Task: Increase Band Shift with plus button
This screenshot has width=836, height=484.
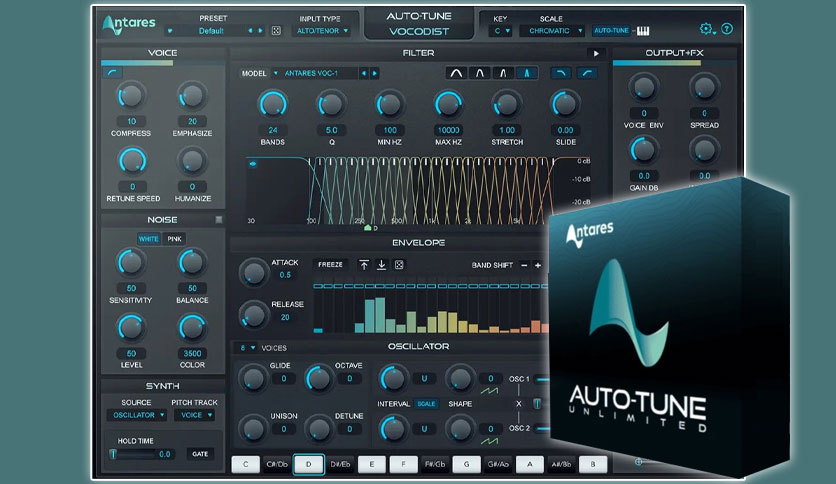Action: [x=537, y=265]
